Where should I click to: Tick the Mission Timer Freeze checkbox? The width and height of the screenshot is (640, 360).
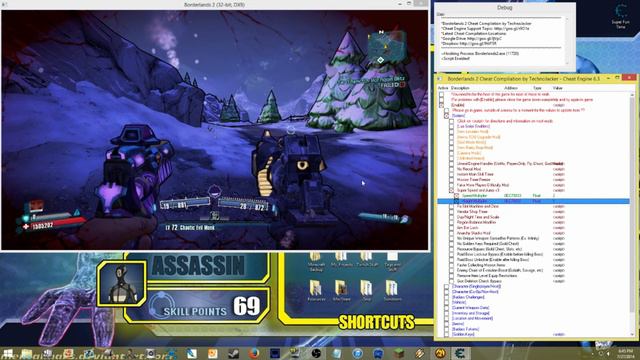click(x=451, y=180)
